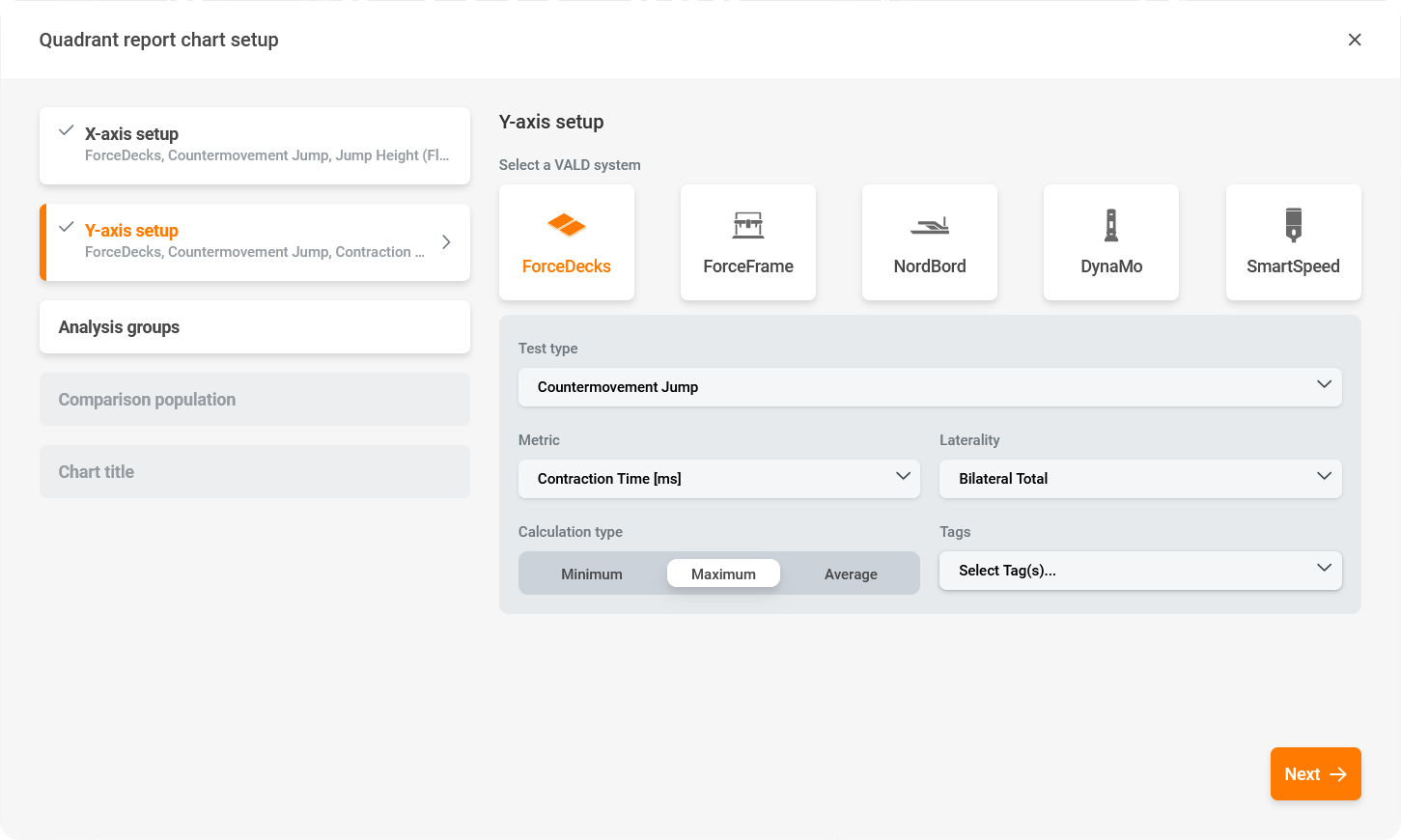Open the Analysis groups step
Viewport: 1401px width, 840px height.
point(255,327)
